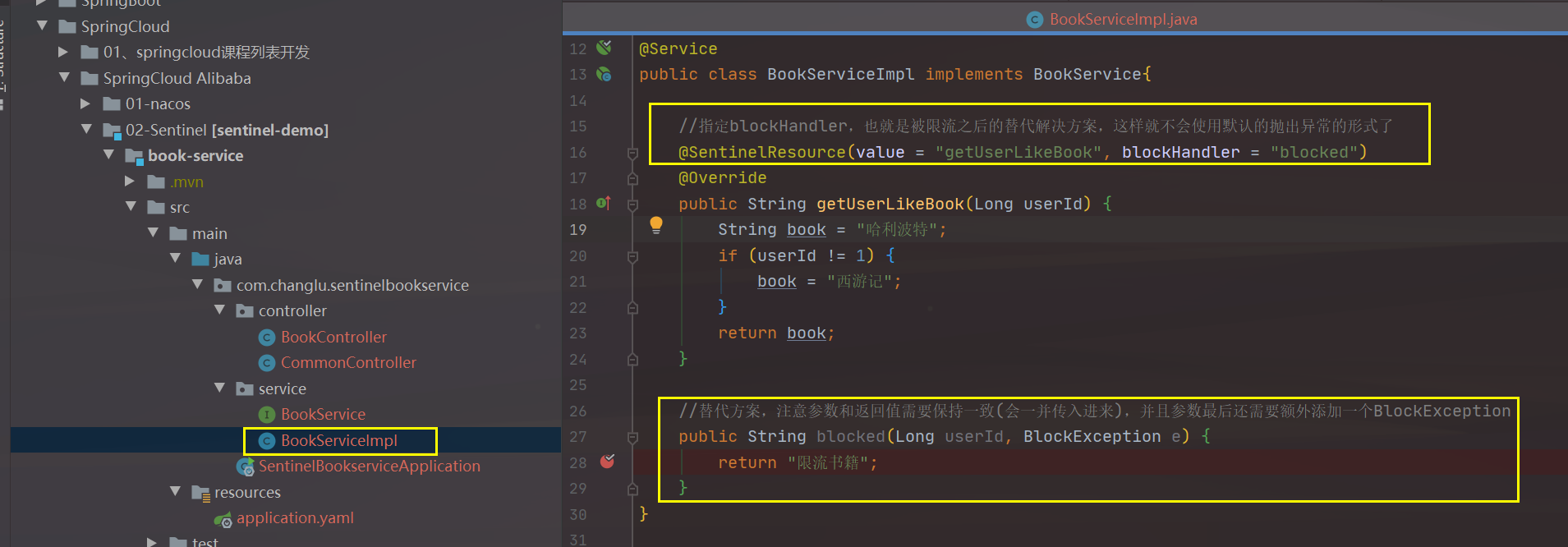The height and width of the screenshot is (547, 1568).
Task: Click the Spring bean gutter icon on line 13
Action: (604, 74)
